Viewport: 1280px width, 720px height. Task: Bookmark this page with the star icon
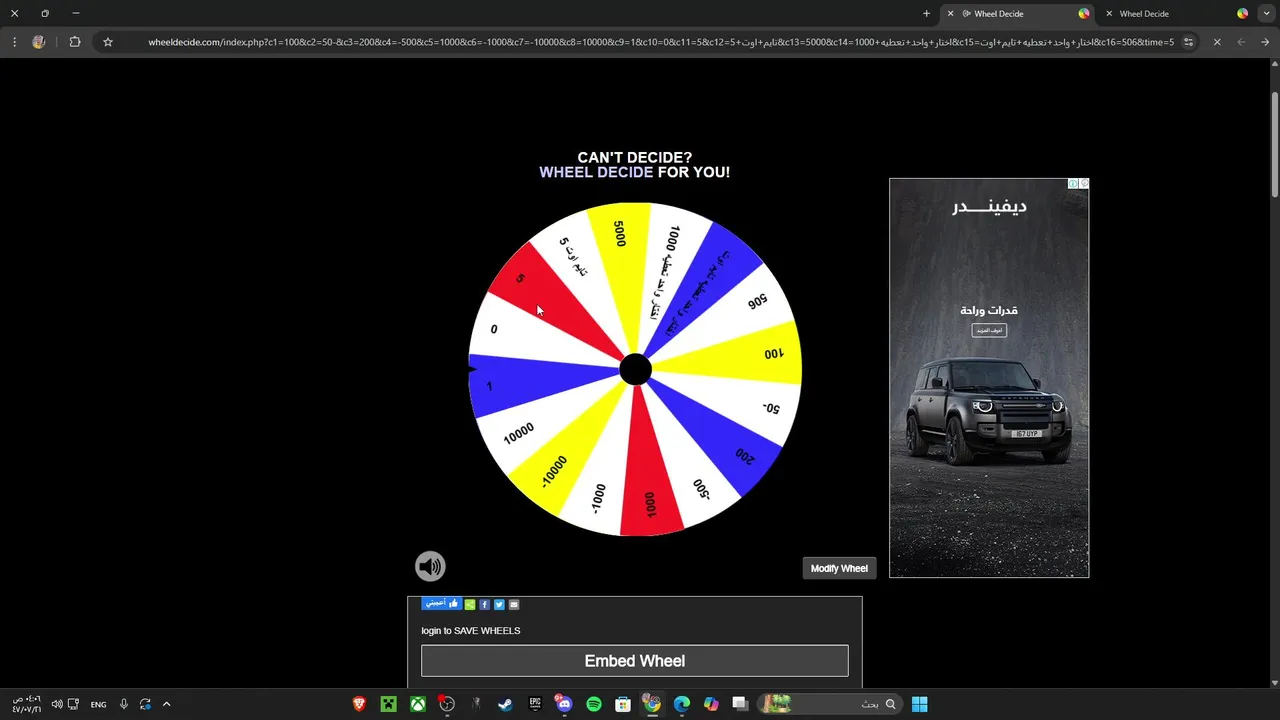[108, 42]
